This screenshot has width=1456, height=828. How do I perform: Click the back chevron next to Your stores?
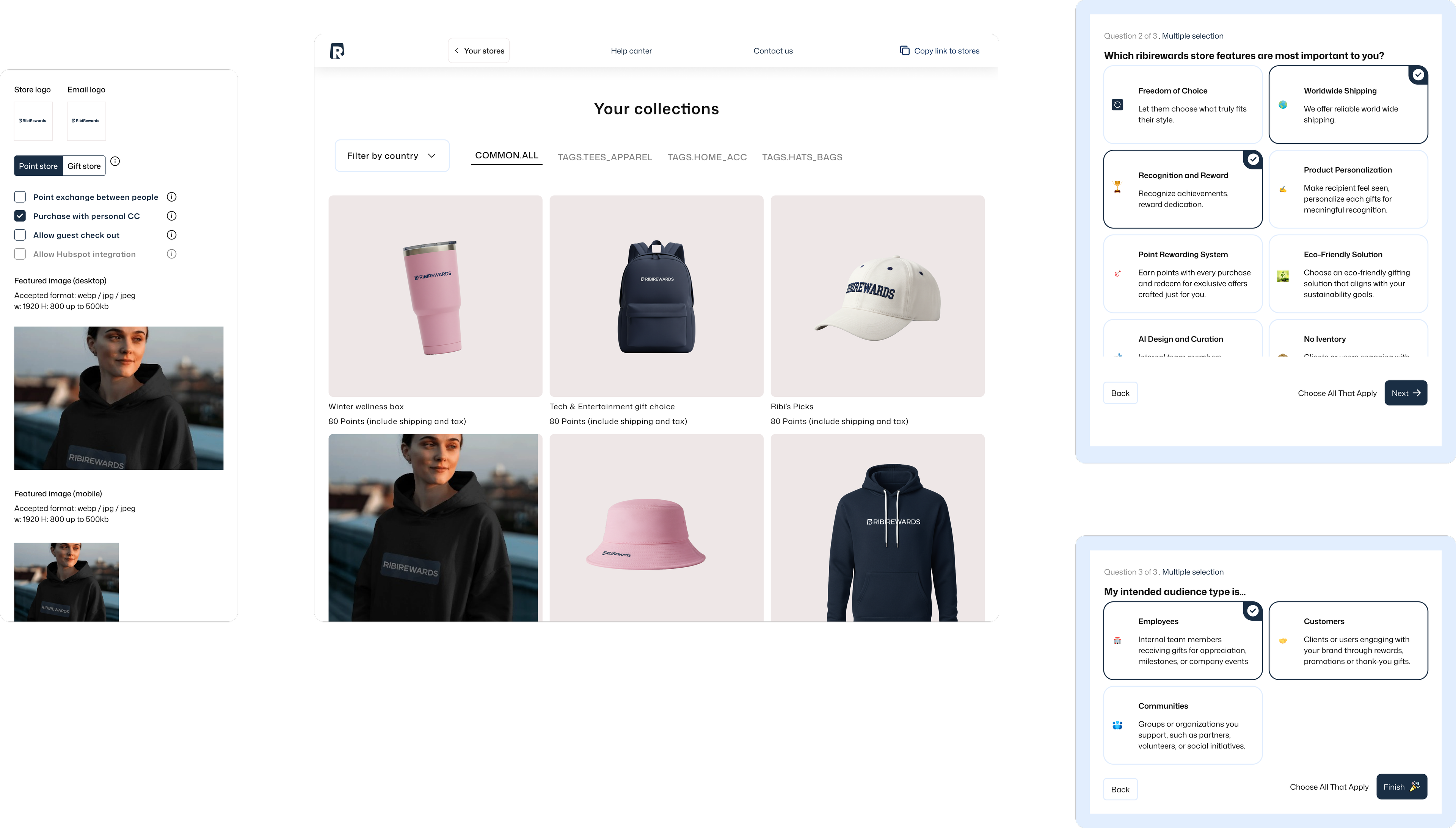456,50
